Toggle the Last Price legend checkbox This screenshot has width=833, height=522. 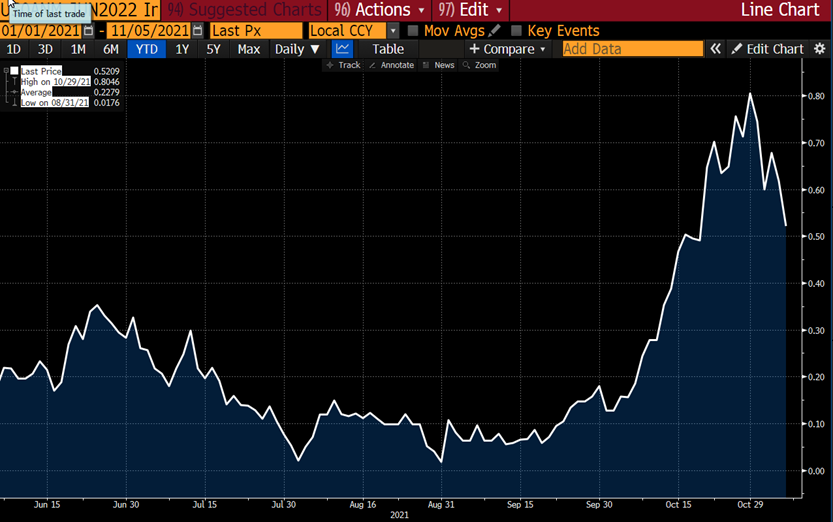pyautogui.click(x=14, y=71)
